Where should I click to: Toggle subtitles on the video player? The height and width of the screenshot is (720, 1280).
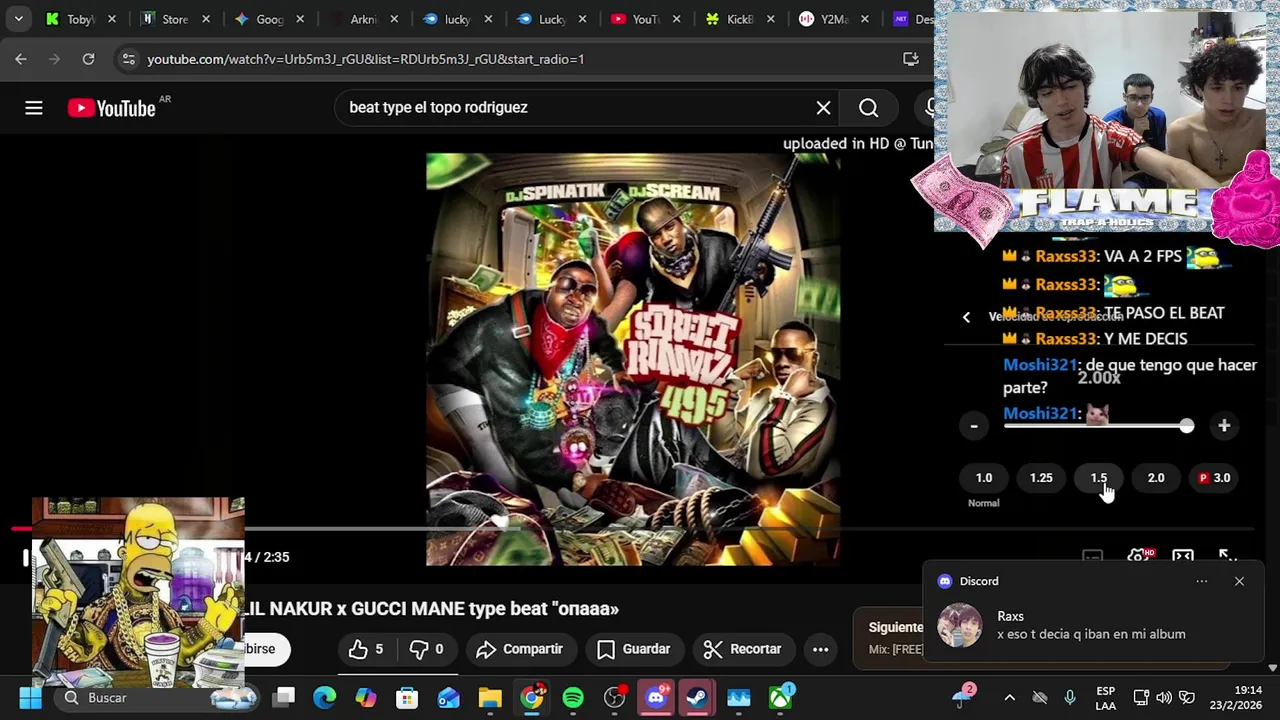(x=1092, y=557)
